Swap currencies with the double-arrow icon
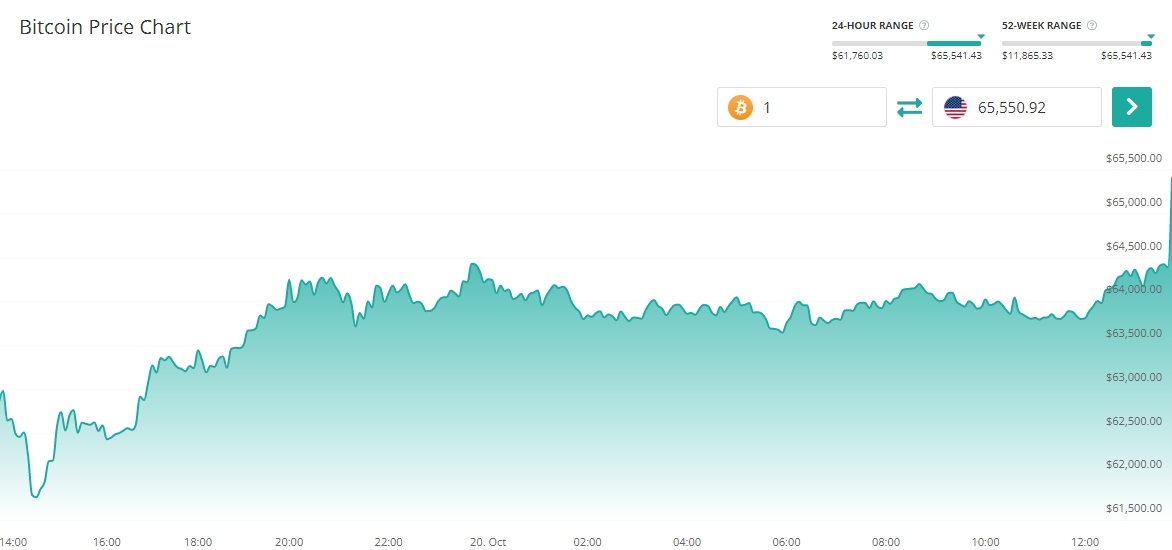1172x550 pixels. click(x=909, y=107)
